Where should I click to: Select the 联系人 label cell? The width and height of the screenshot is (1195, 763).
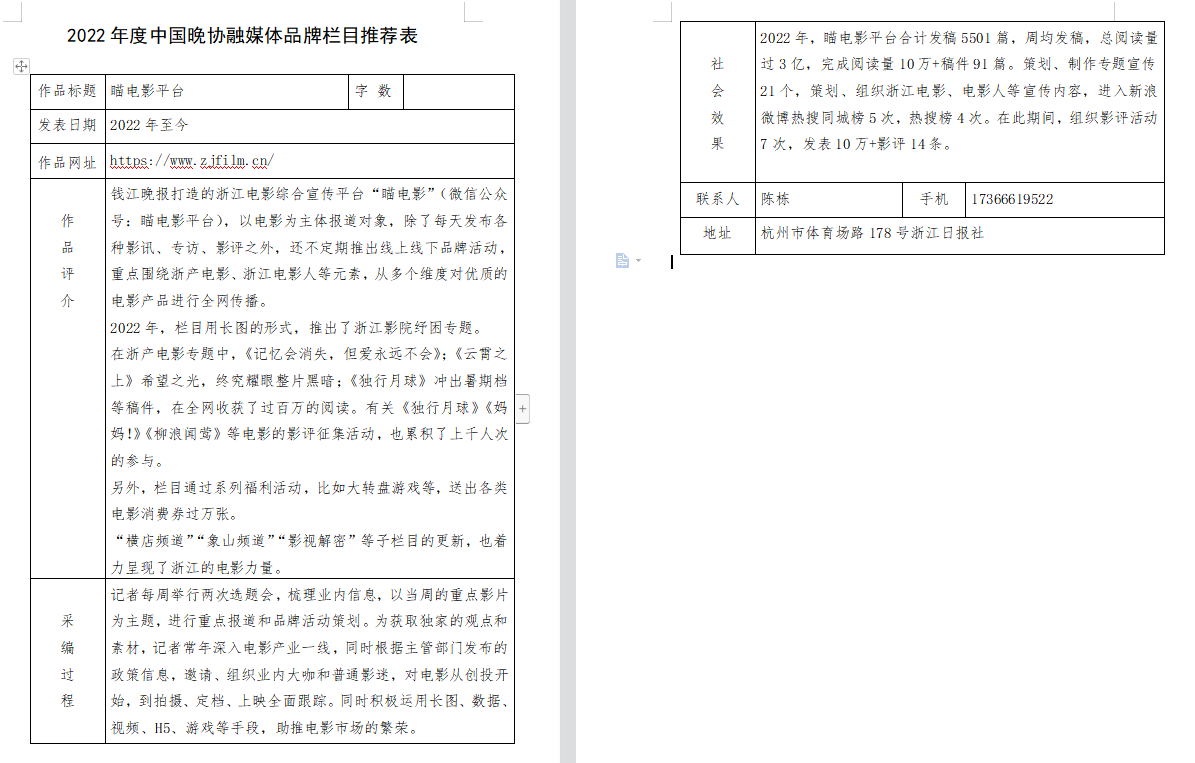(717, 200)
